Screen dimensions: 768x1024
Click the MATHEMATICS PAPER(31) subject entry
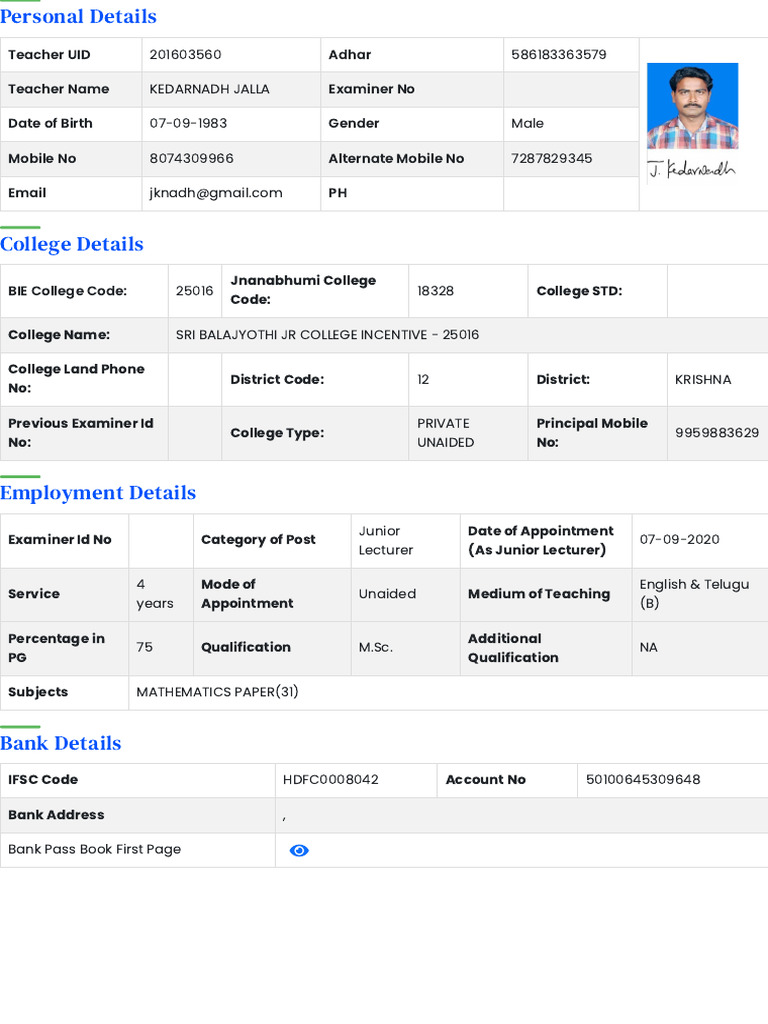(218, 692)
